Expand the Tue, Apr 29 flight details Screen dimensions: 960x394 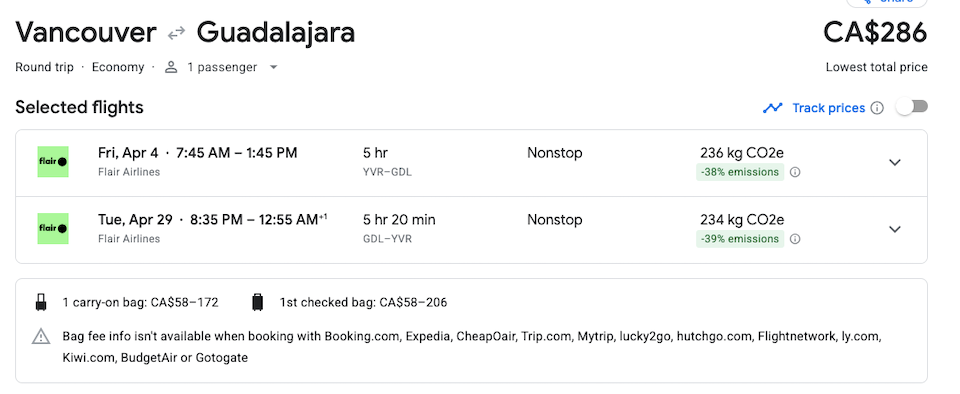point(895,229)
